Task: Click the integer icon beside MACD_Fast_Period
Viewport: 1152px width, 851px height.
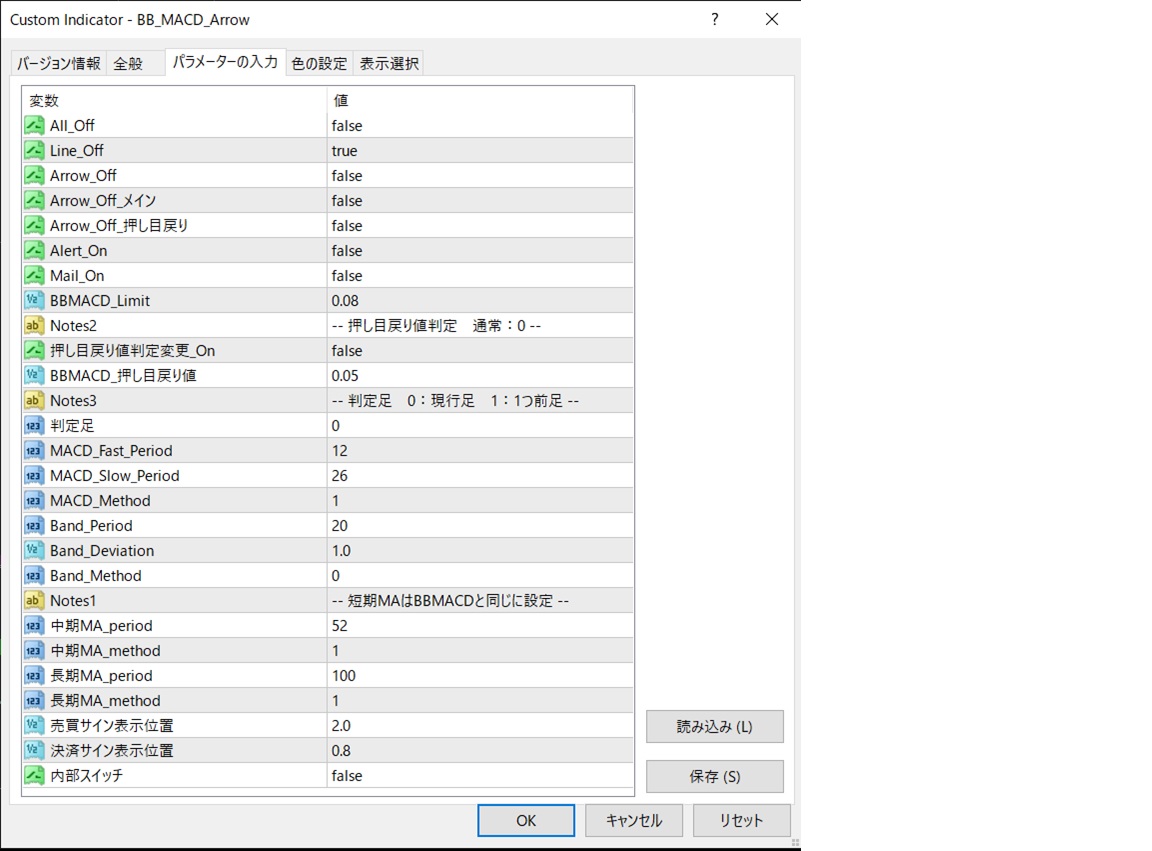Action: click(34, 450)
